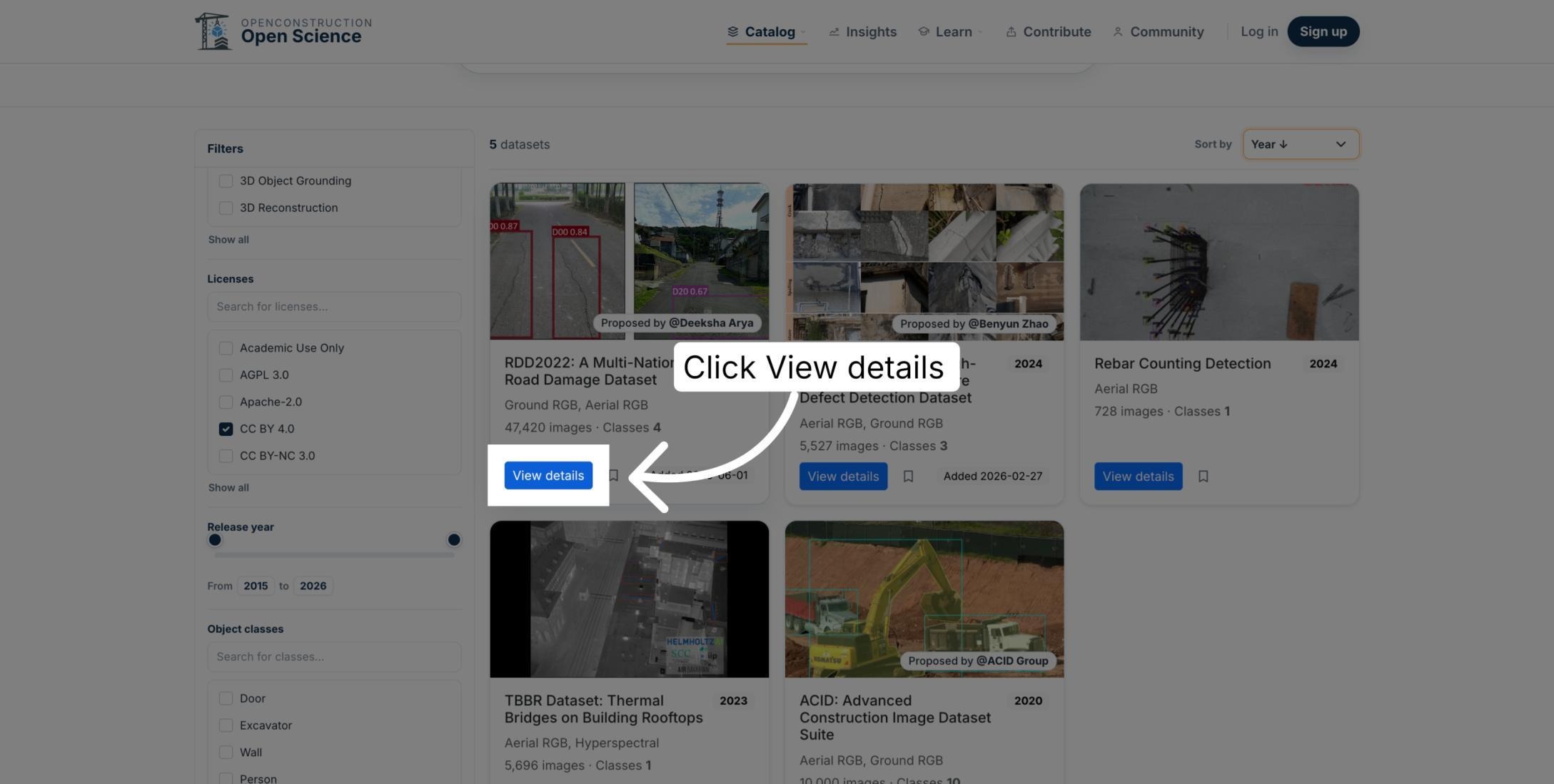Click the object classes search field
This screenshot has height=784, width=1554.
click(334, 657)
